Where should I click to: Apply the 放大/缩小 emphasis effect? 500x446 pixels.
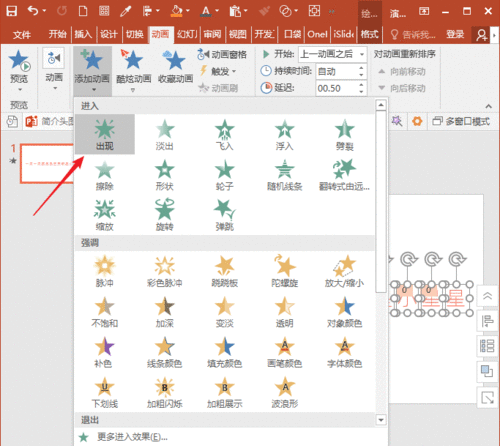pyautogui.click(x=345, y=271)
